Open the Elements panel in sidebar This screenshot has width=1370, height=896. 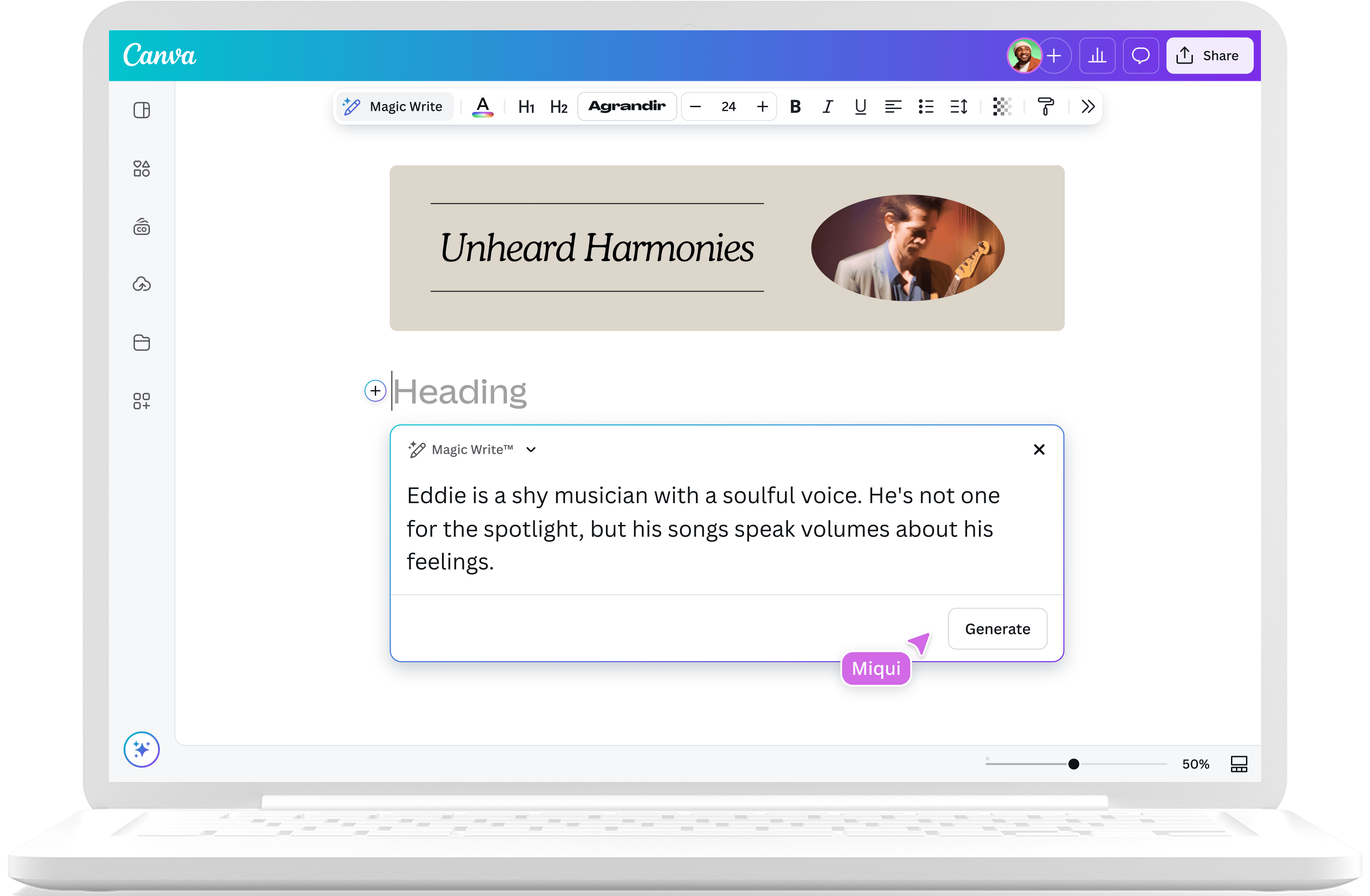click(142, 168)
